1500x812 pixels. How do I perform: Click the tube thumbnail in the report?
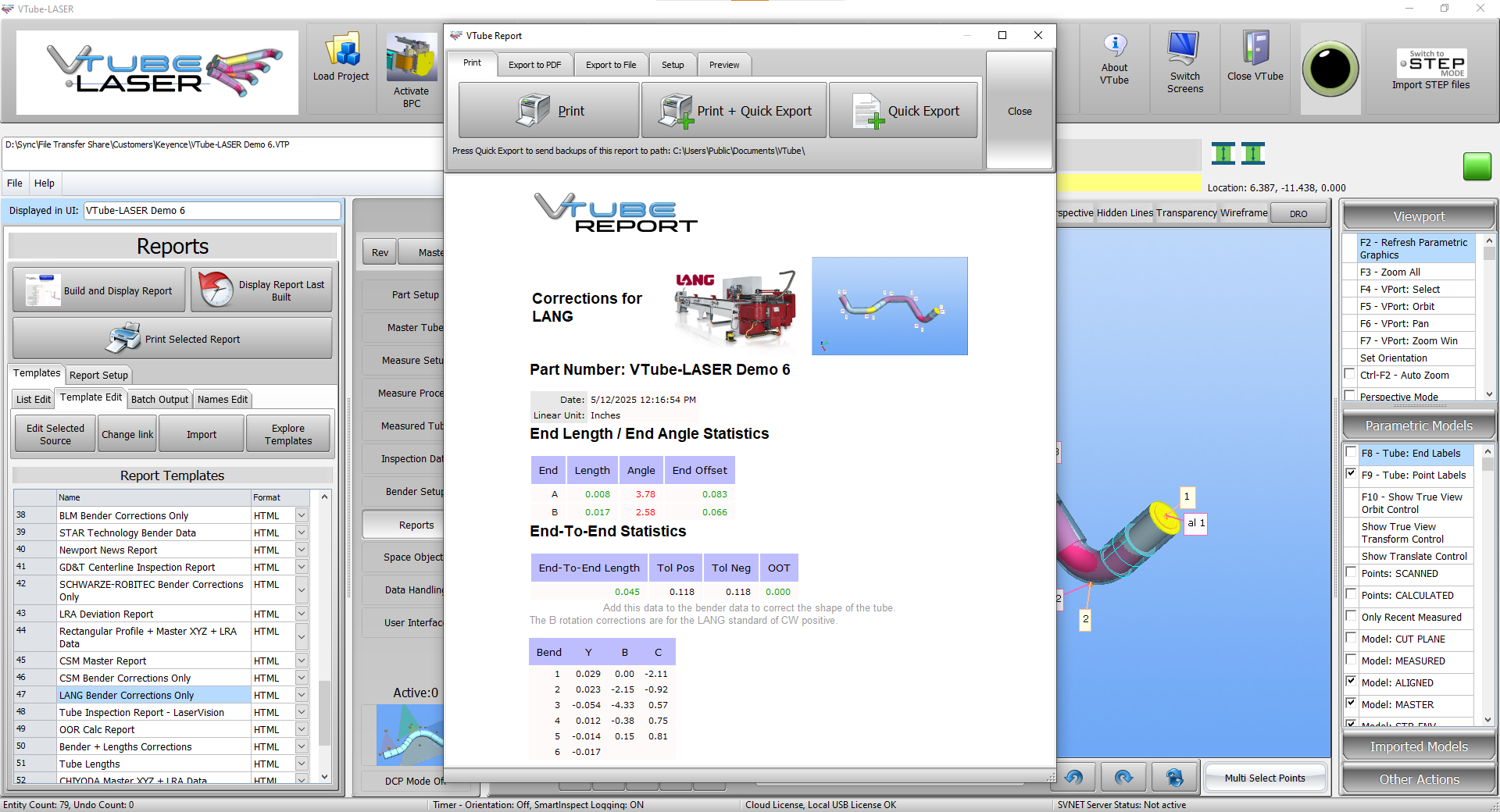889,306
